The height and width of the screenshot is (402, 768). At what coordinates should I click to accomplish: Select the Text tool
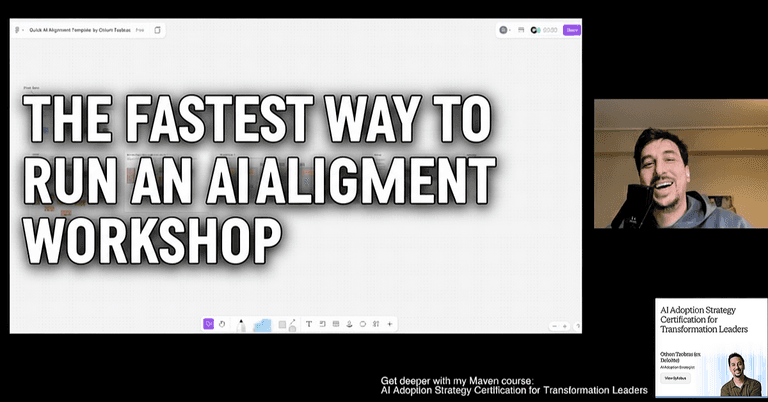(x=309, y=324)
